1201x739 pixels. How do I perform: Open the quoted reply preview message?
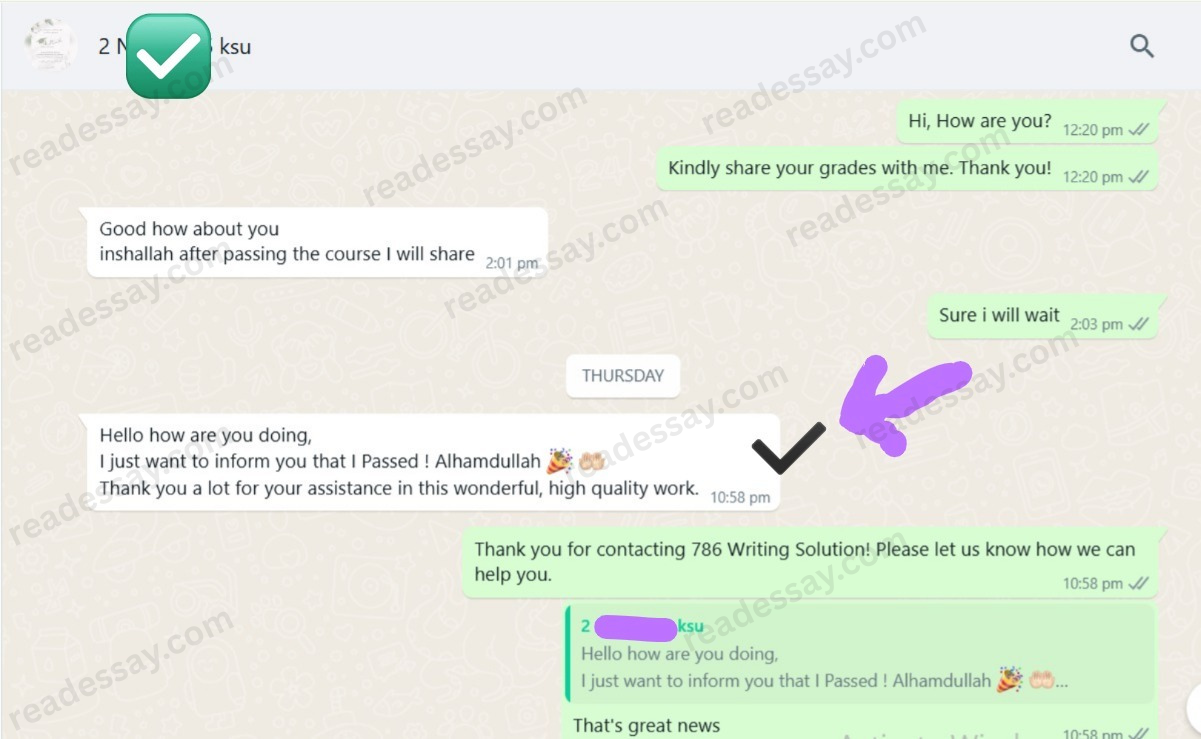point(860,654)
